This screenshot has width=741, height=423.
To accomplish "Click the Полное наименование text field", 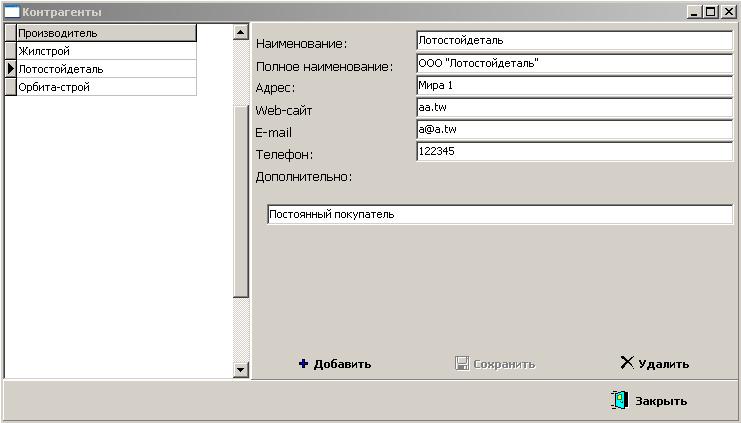I will point(574,63).
